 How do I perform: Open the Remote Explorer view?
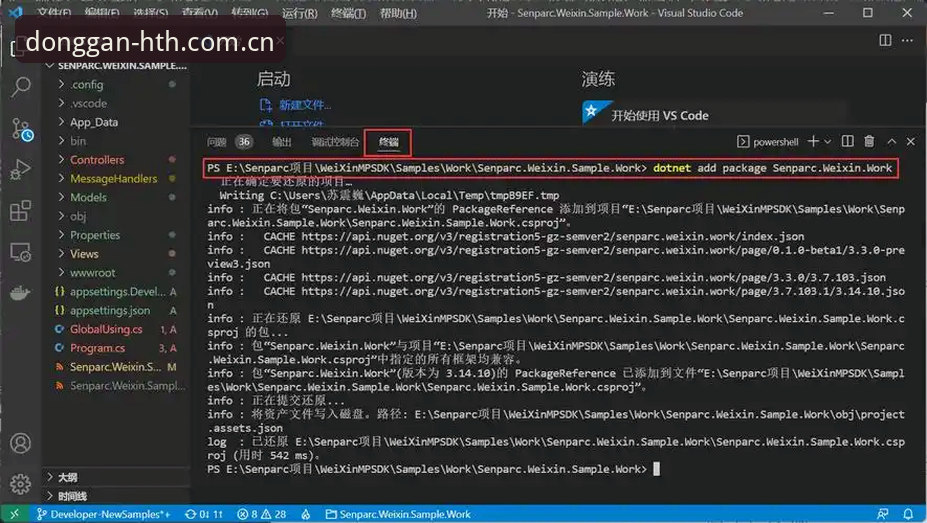pos(21,252)
